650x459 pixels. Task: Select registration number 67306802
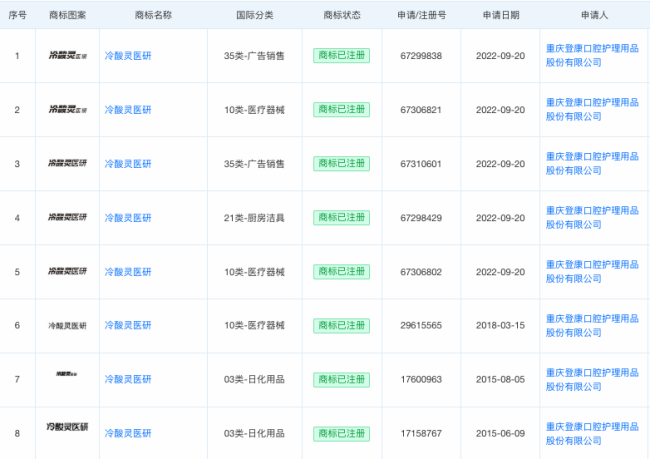coord(421,272)
